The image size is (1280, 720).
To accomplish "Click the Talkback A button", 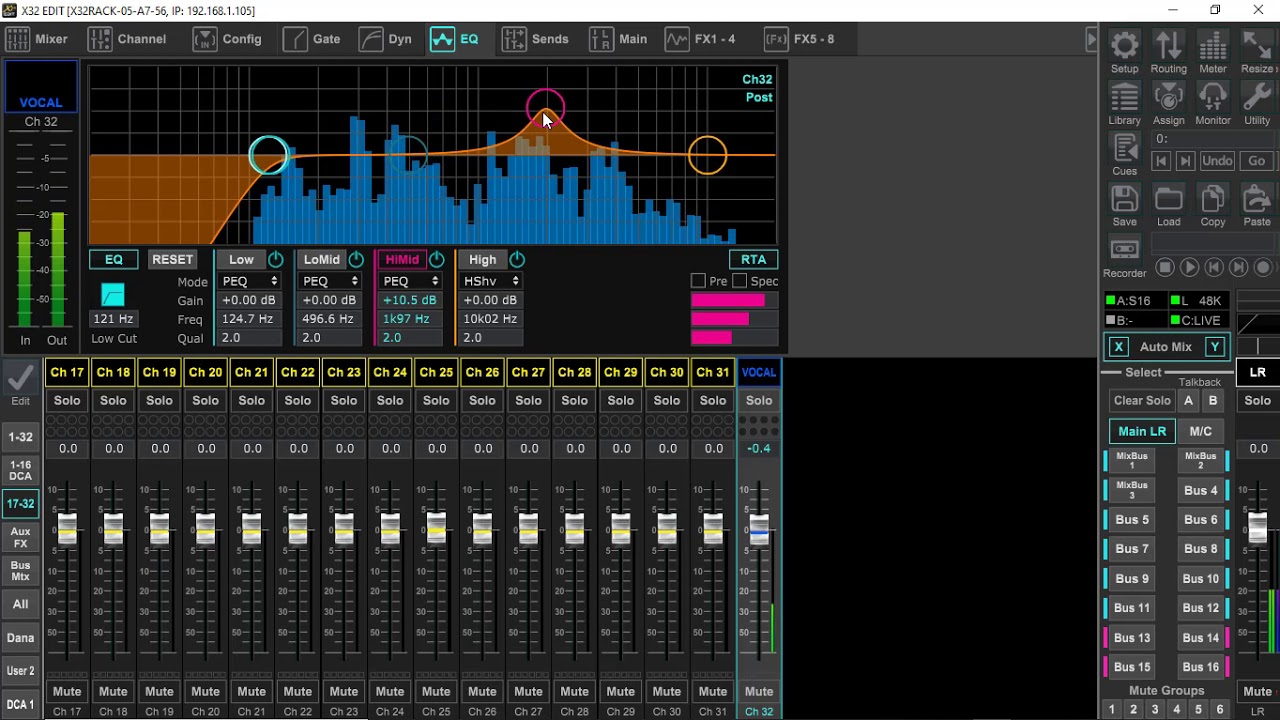I will click(x=1188, y=400).
